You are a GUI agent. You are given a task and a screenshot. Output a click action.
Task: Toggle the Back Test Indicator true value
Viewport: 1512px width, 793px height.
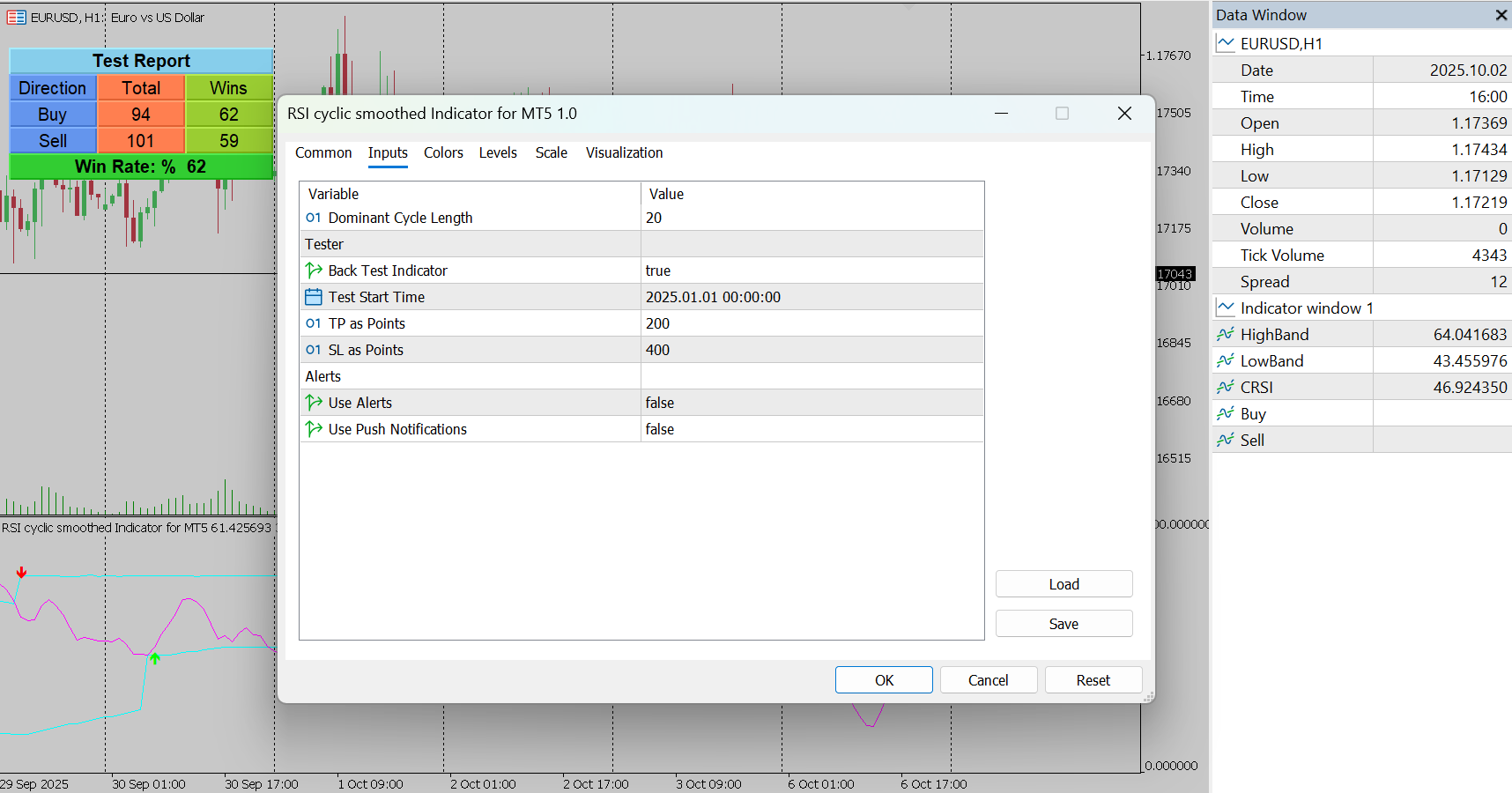pos(812,271)
